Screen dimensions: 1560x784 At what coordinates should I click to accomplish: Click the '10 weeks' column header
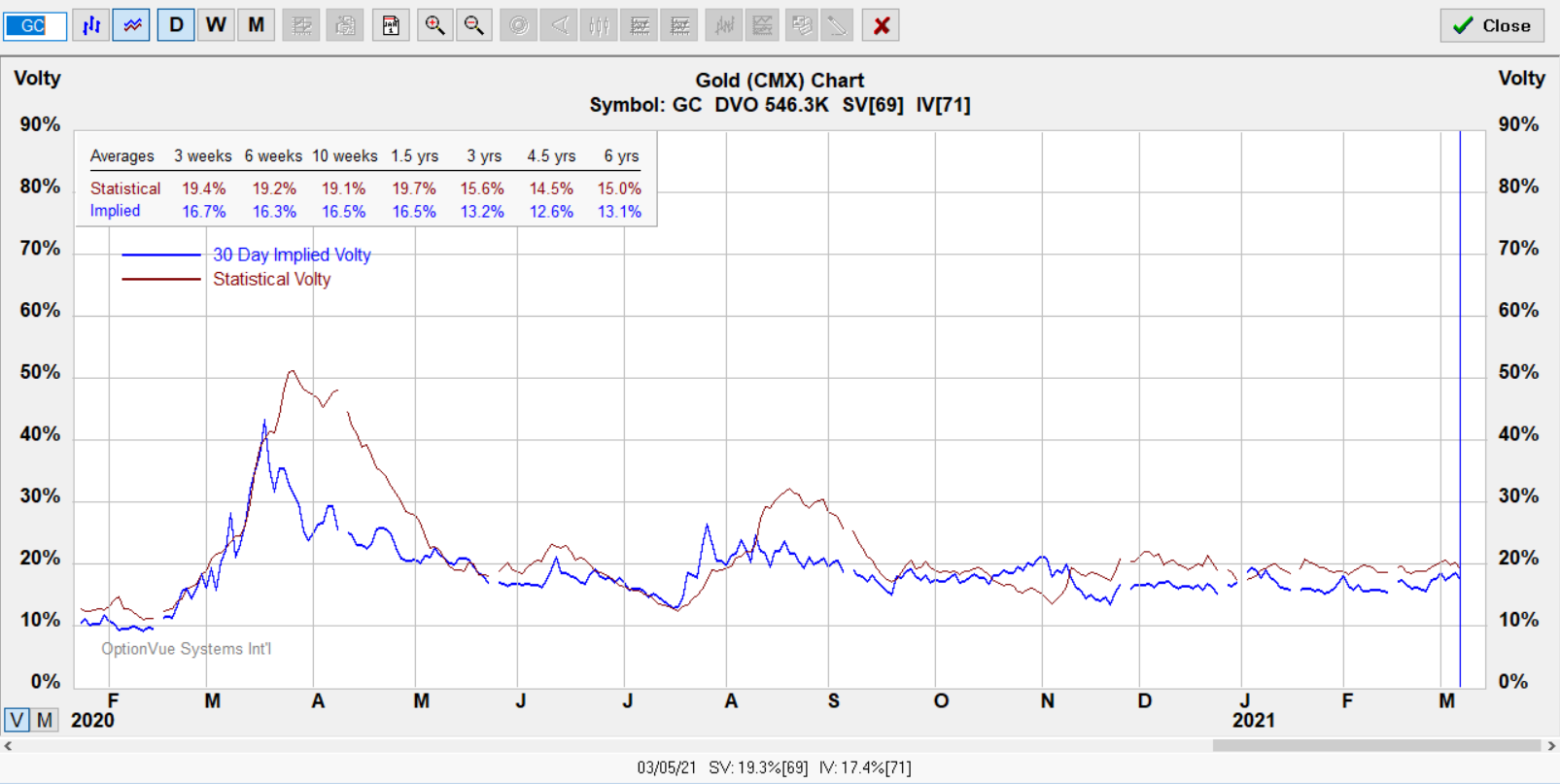click(345, 156)
